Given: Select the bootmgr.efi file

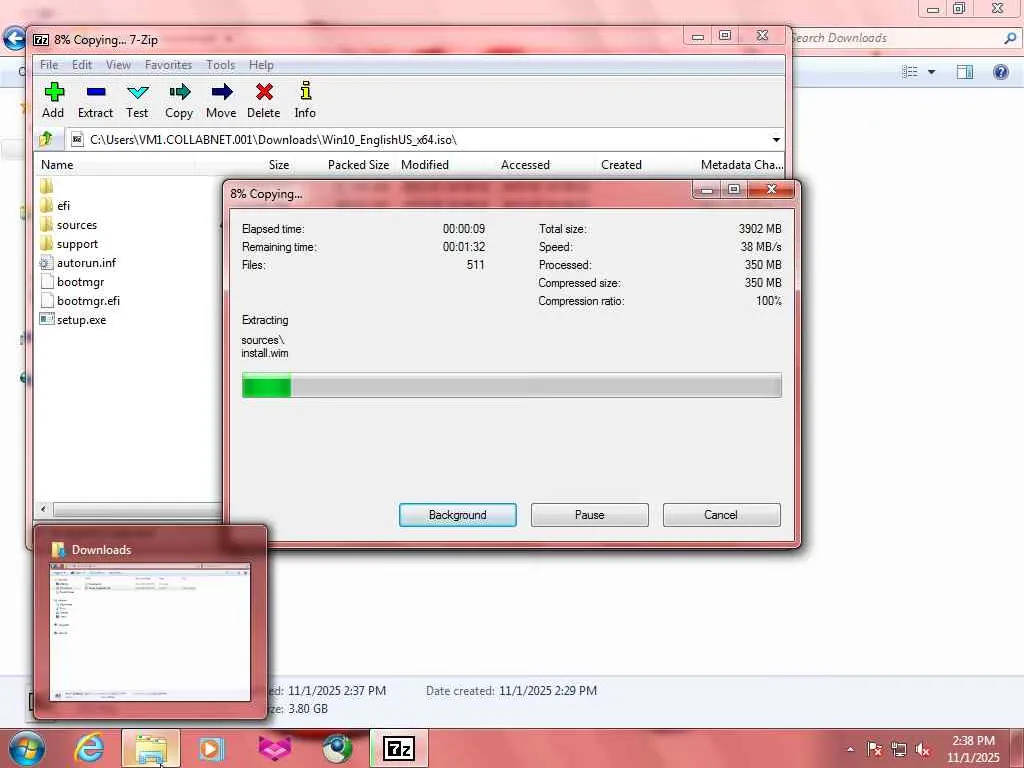Looking at the screenshot, I should point(80,300).
